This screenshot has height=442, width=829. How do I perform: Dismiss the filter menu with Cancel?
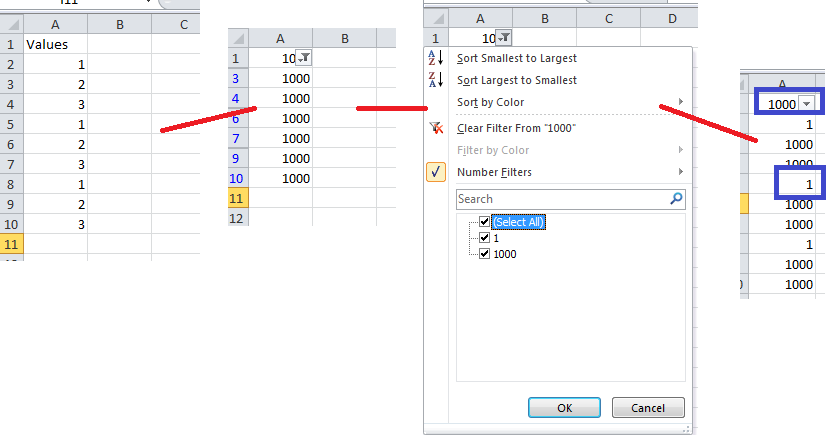(x=648, y=408)
